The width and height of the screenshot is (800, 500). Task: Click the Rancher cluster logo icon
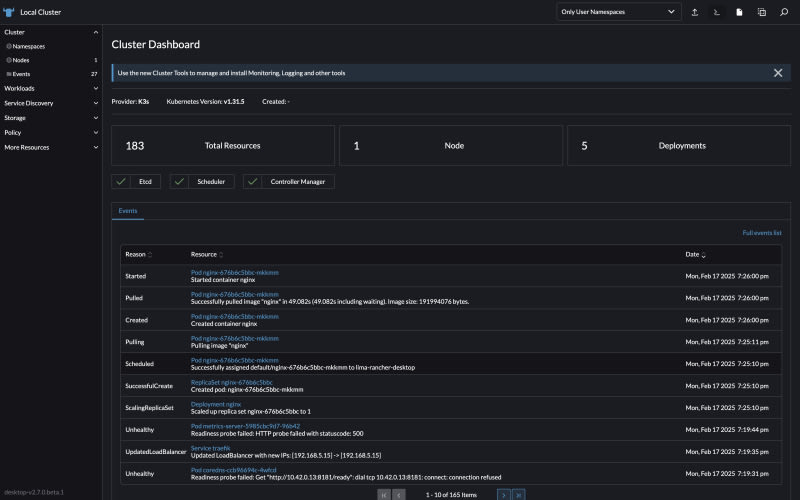click(9, 12)
